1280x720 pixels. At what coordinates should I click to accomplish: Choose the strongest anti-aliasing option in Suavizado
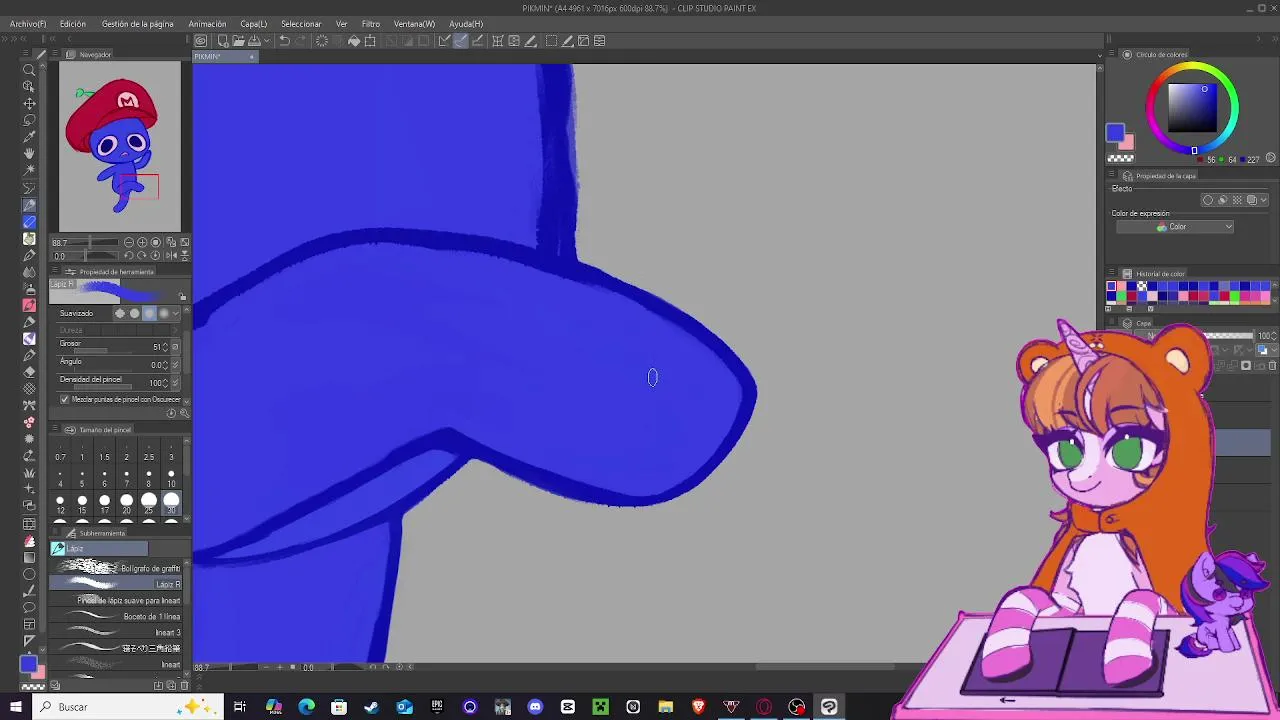[x=164, y=313]
